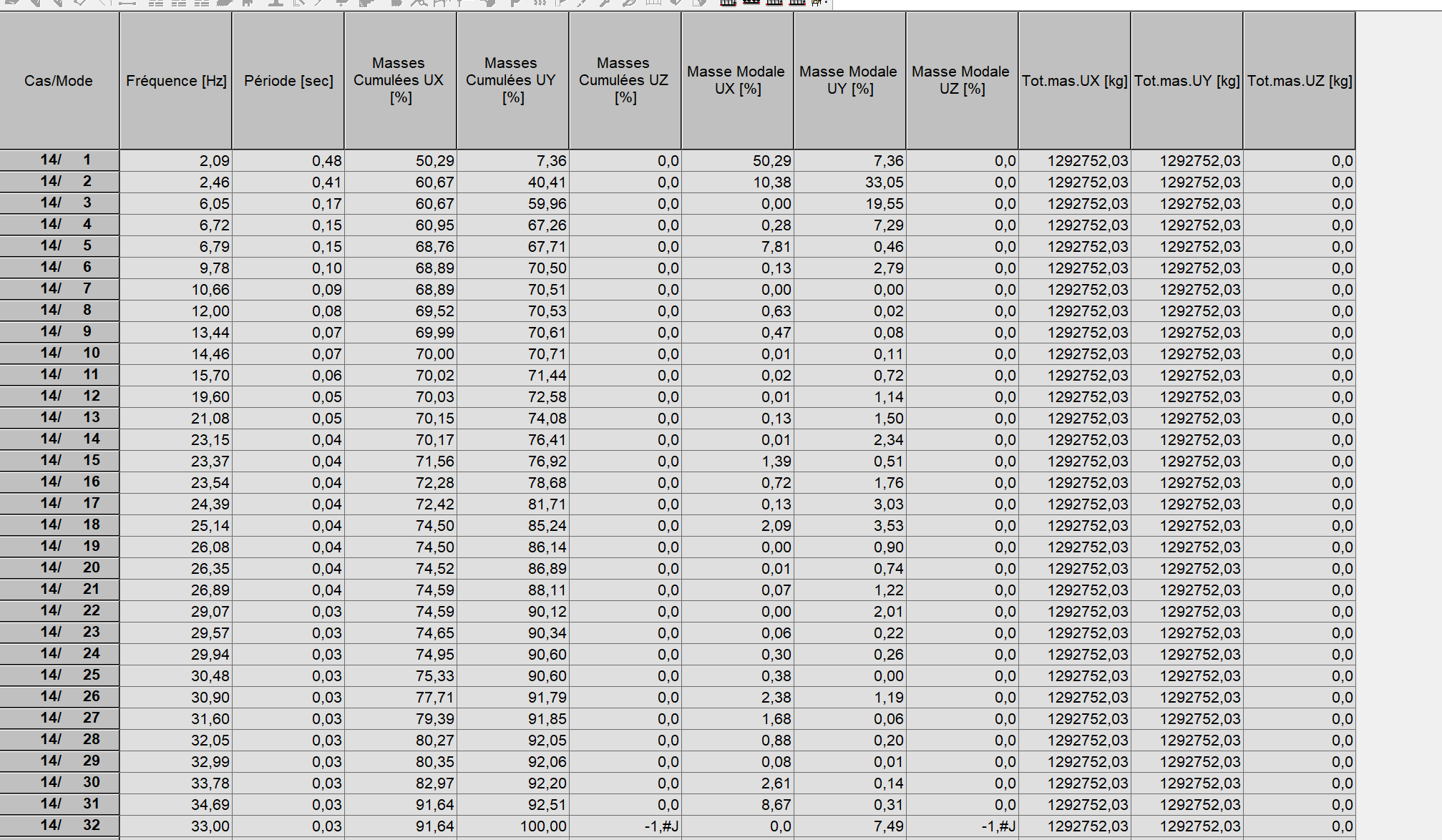Click frequency value 33,00 in mode 32
The image size is (1442, 840).
176,826
